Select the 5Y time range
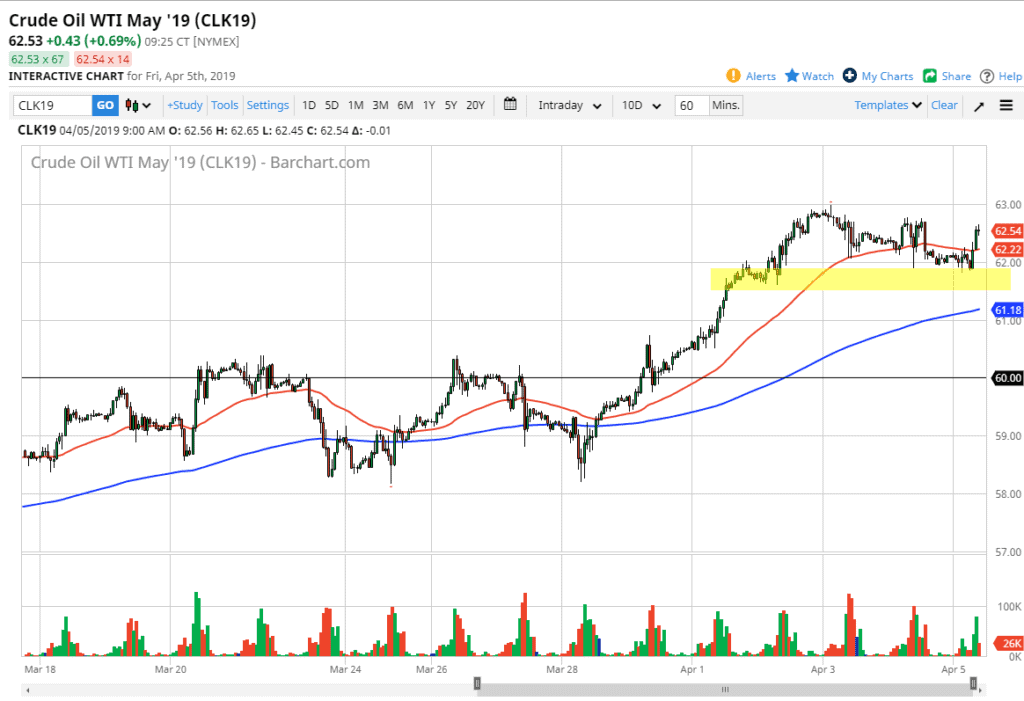Viewport: 1024px width, 701px height. click(x=451, y=105)
